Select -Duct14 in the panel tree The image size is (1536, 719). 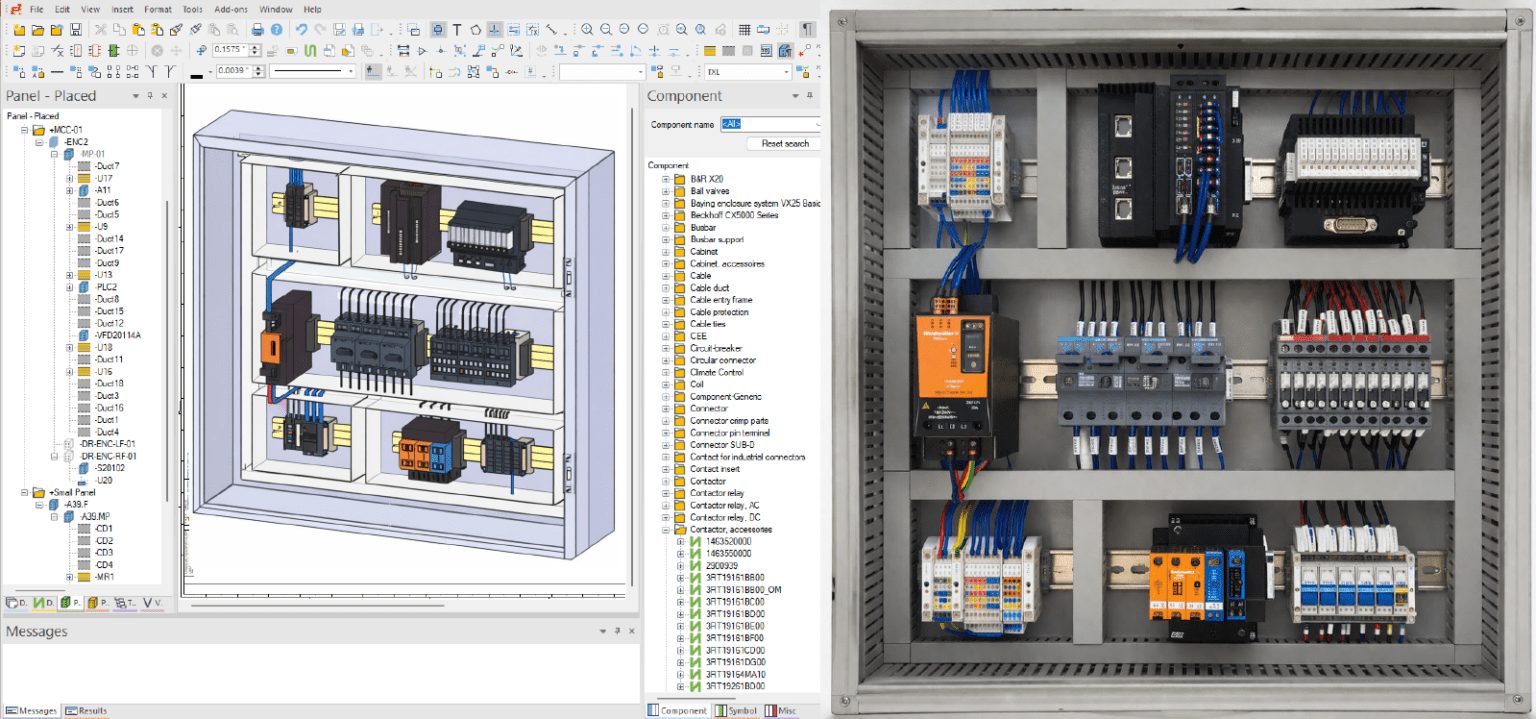click(x=109, y=238)
